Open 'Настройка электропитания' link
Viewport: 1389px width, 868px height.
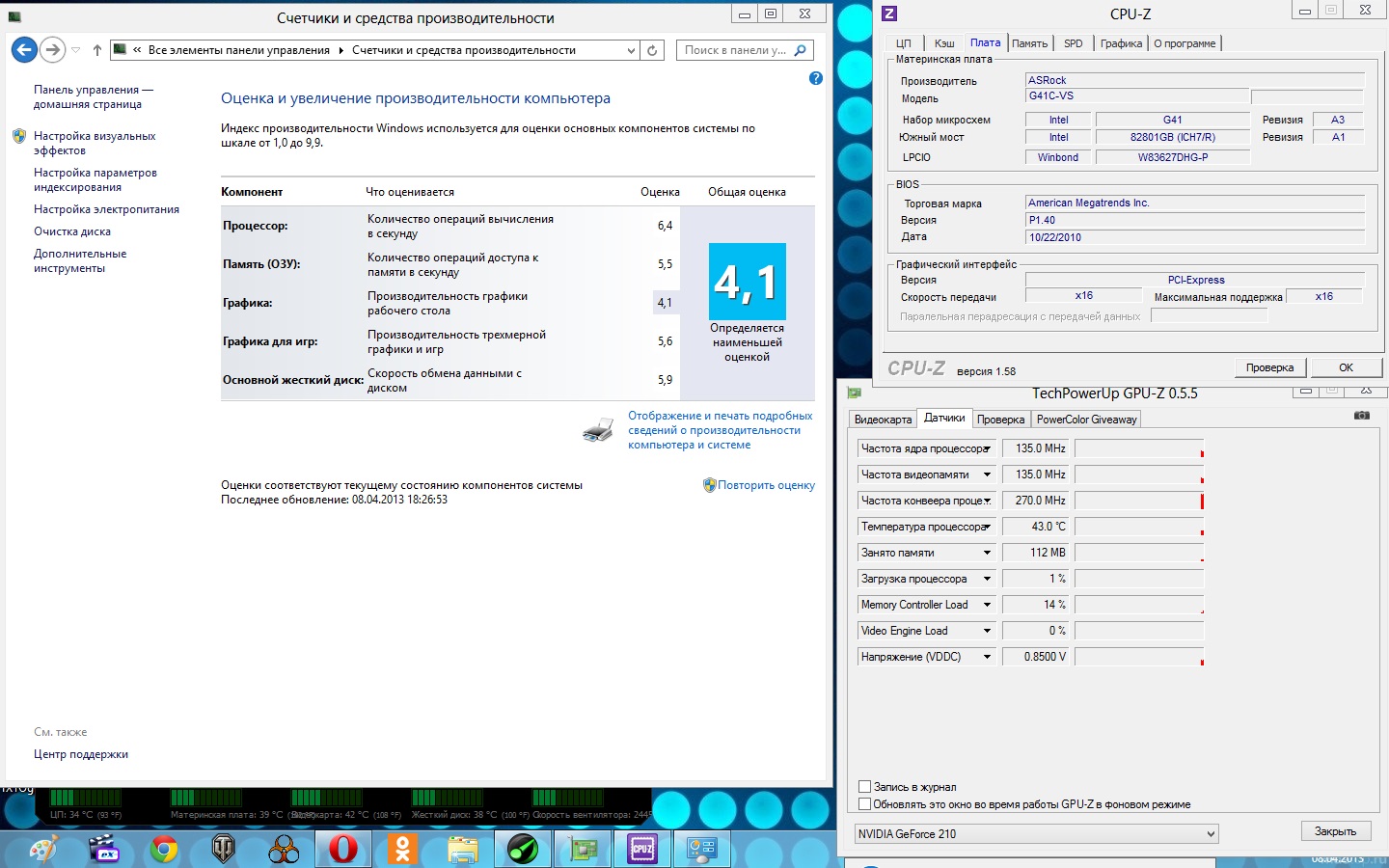point(106,209)
